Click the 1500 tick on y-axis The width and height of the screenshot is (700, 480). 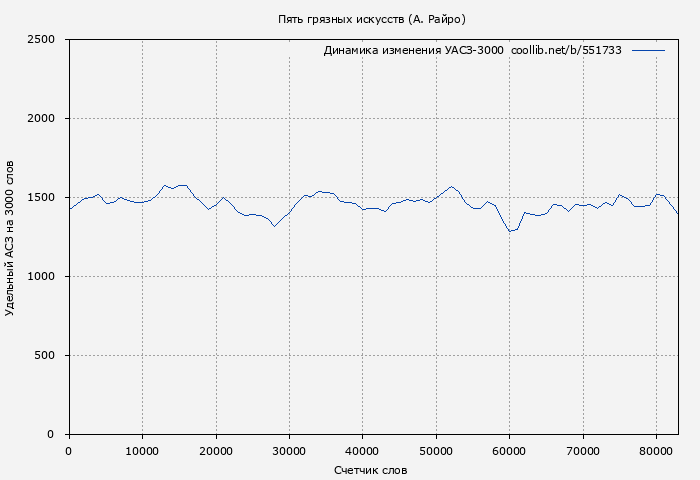47,198
